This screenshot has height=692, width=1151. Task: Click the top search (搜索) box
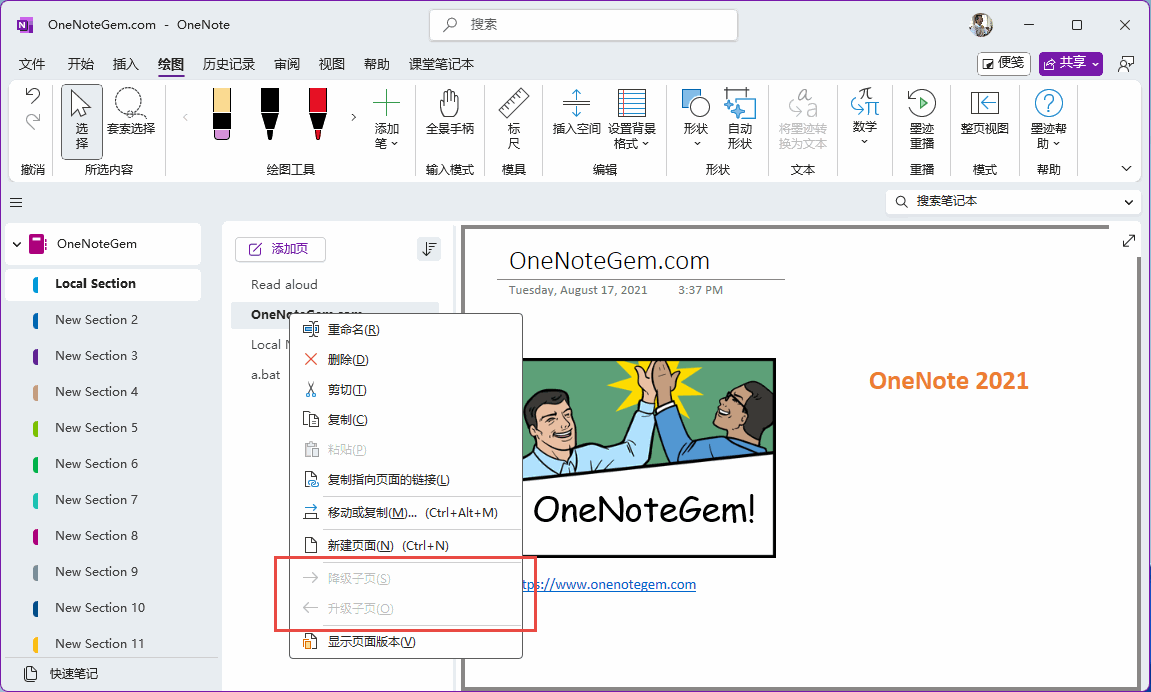583,25
